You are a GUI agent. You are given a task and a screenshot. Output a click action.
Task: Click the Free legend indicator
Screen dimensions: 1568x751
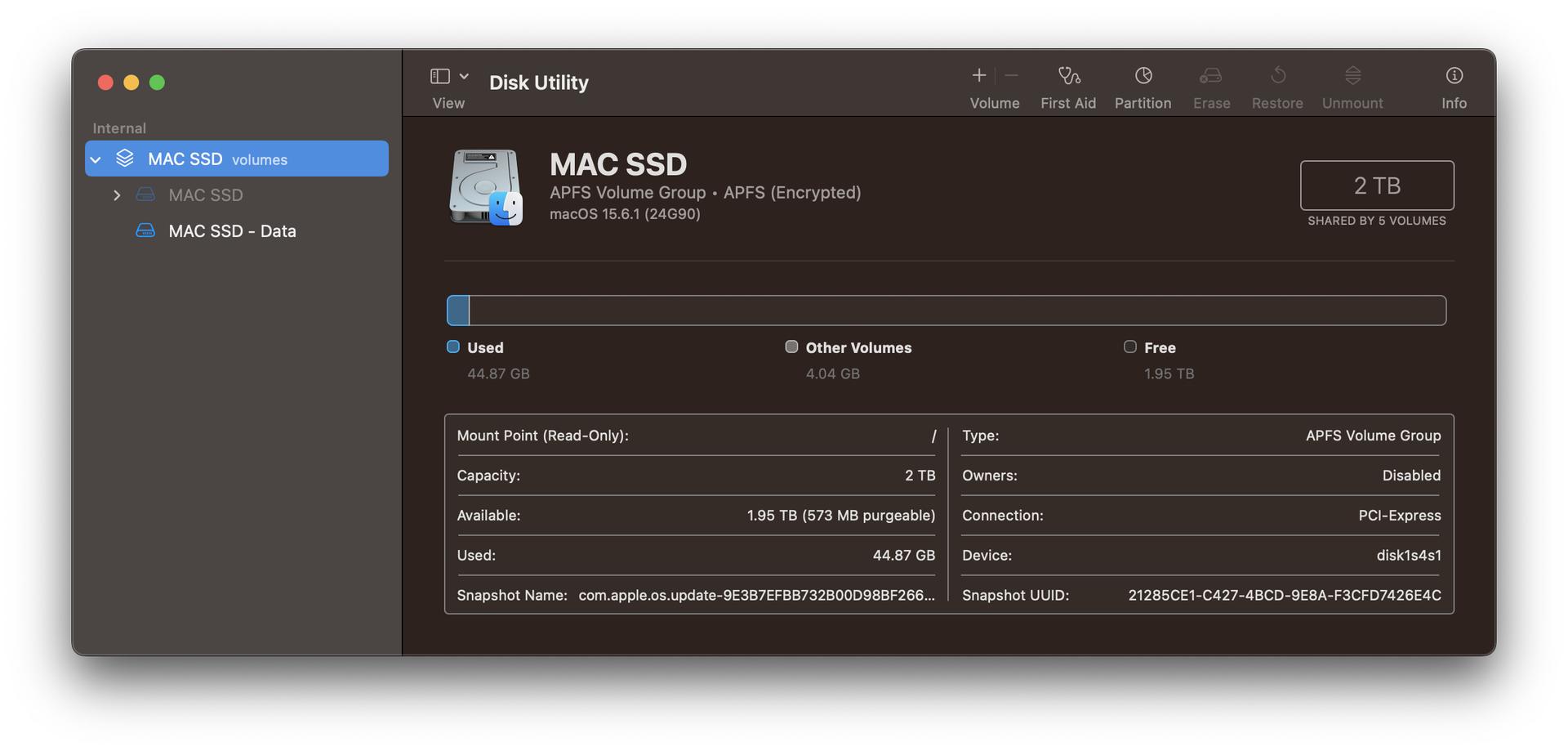point(1130,347)
